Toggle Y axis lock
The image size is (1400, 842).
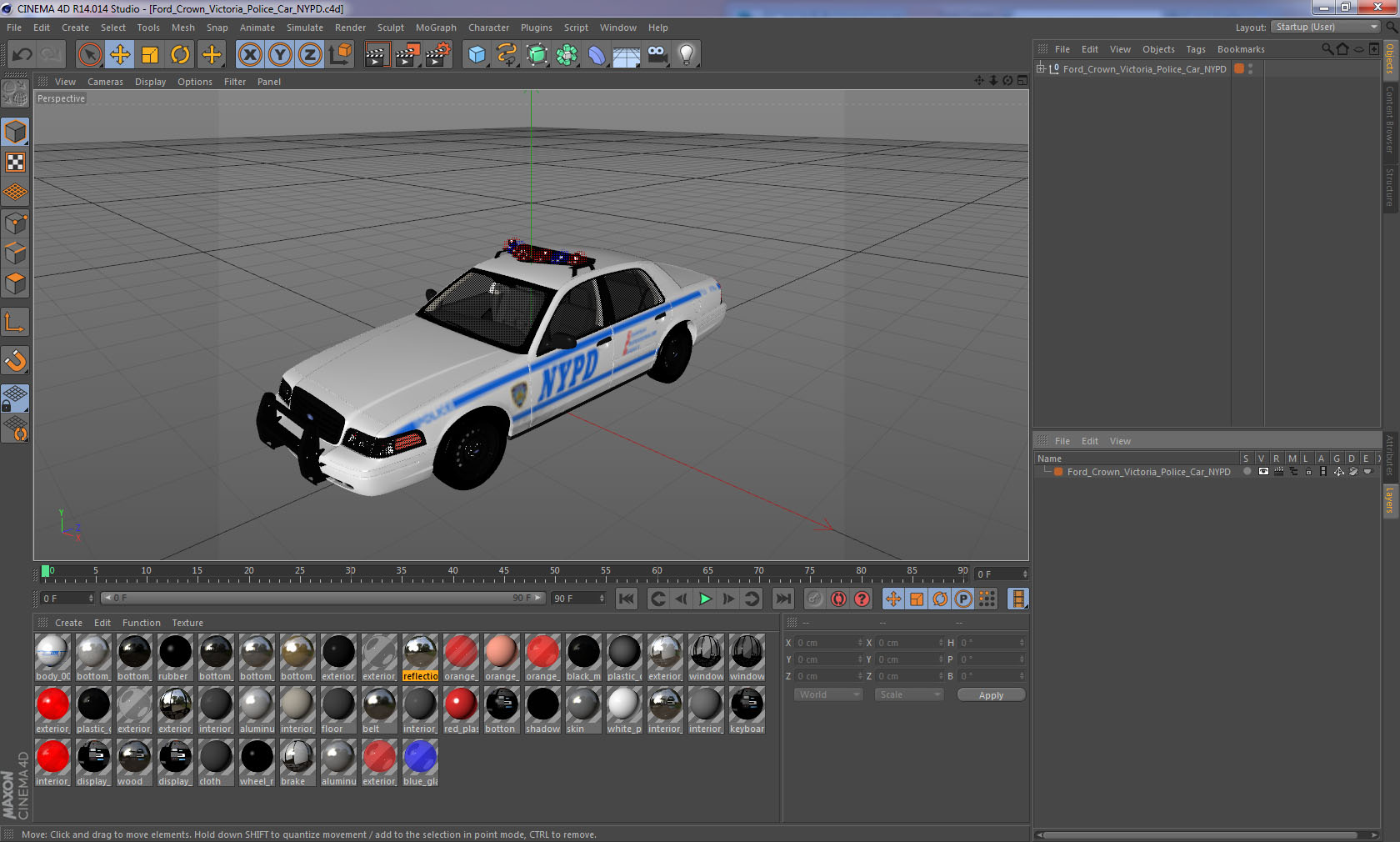(x=280, y=55)
